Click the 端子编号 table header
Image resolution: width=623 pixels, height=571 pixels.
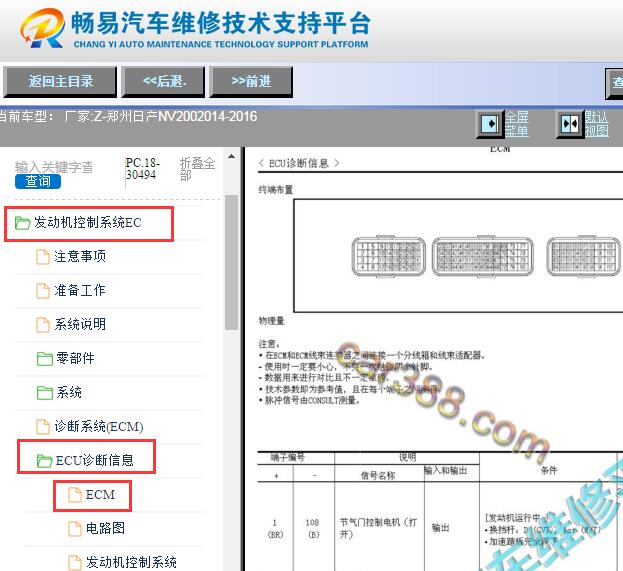click(x=287, y=457)
